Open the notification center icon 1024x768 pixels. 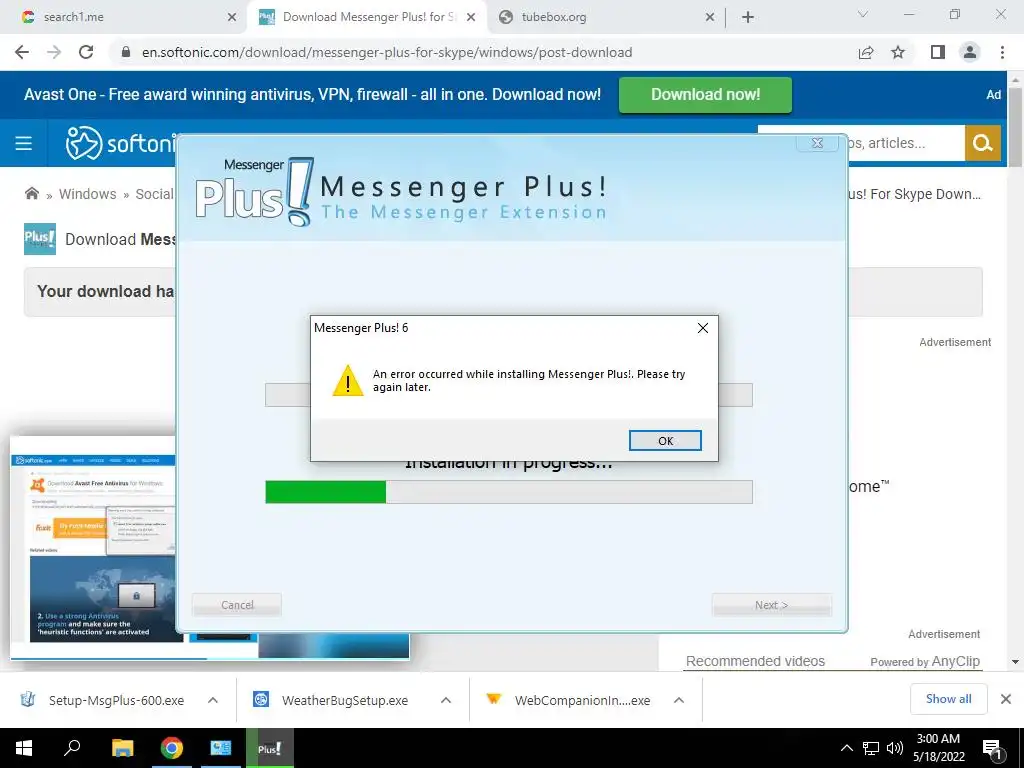click(992, 749)
